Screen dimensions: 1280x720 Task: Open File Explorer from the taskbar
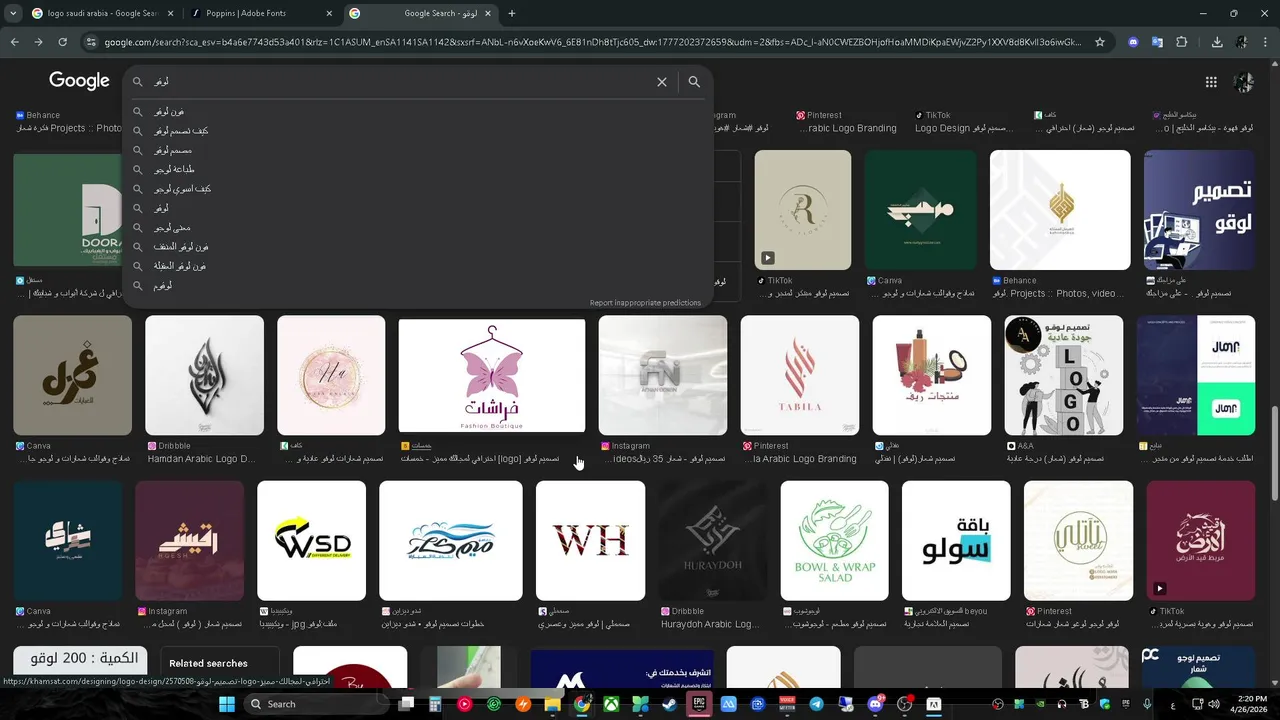(x=552, y=704)
